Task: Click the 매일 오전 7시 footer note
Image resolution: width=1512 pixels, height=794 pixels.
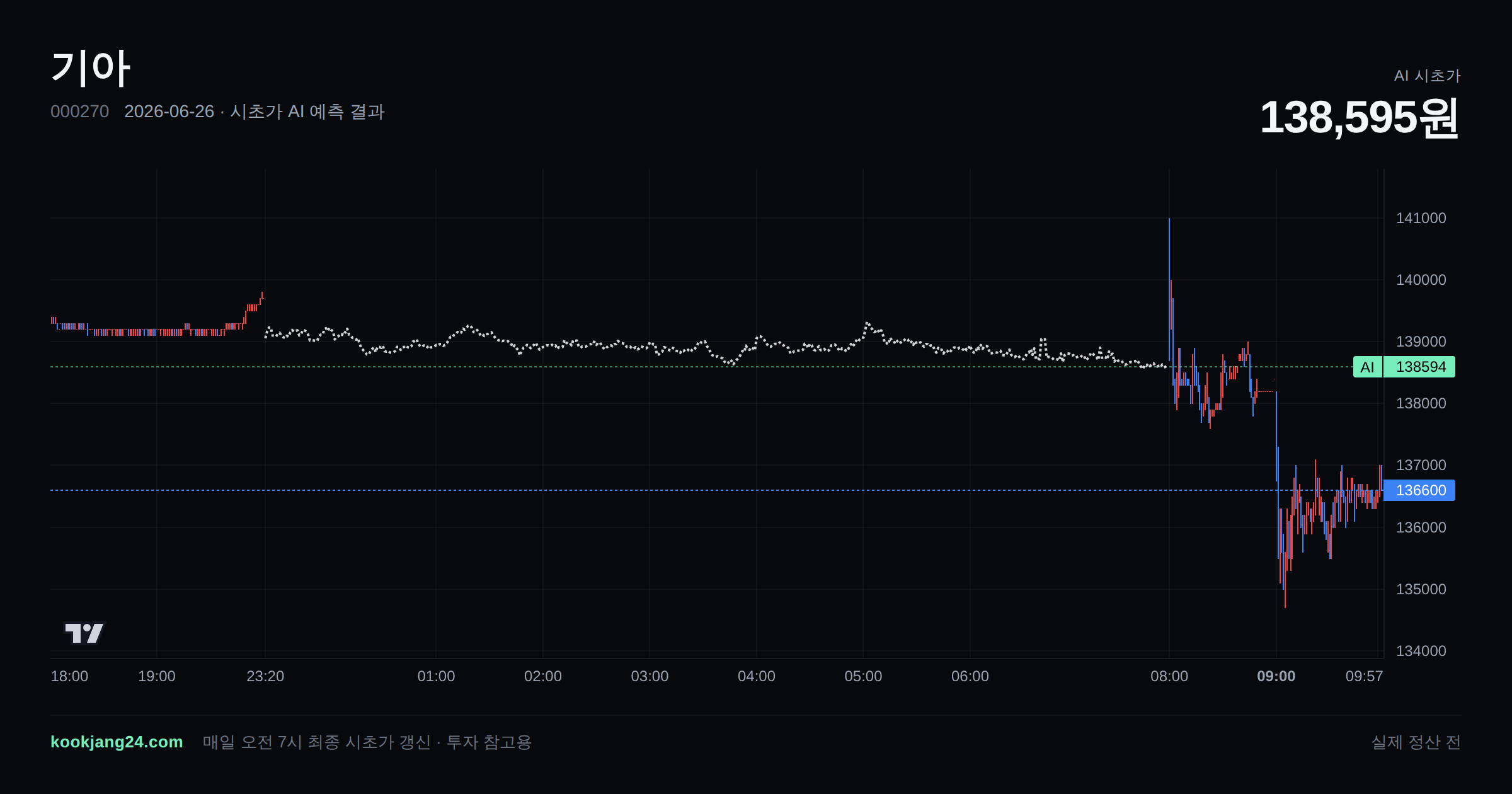Action: coord(367,742)
